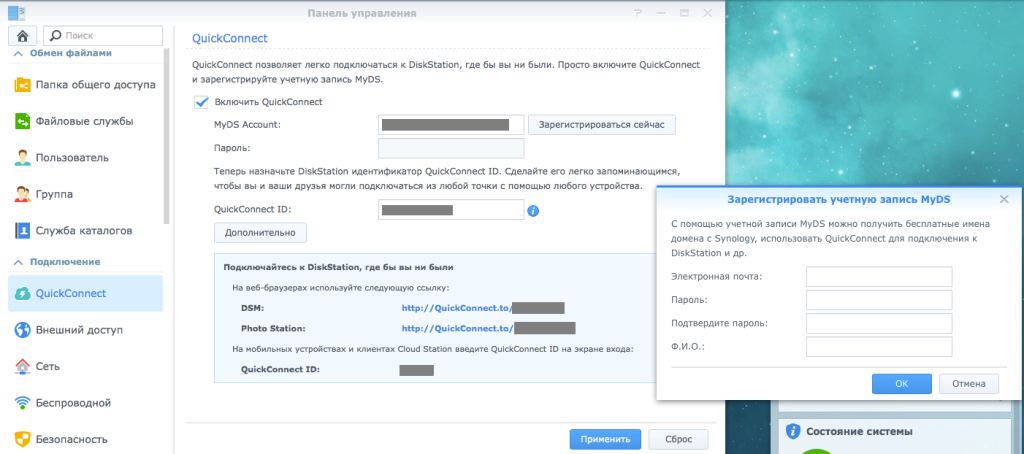Click the MyDS Account input field

pos(451,125)
